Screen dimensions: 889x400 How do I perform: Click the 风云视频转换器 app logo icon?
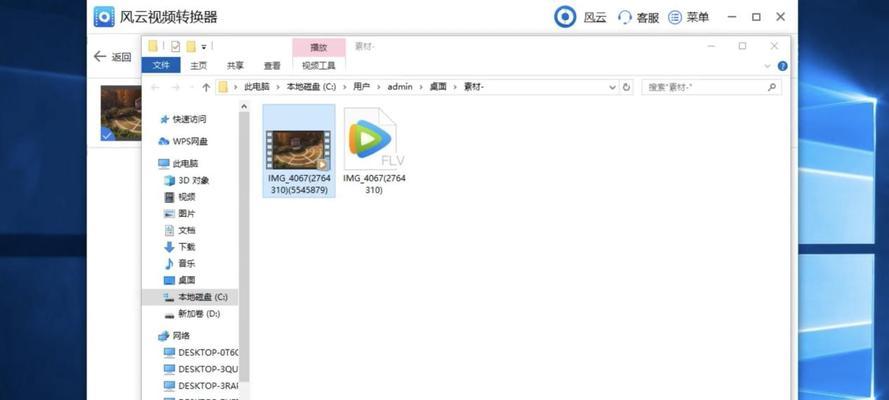pyautogui.click(x=104, y=16)
